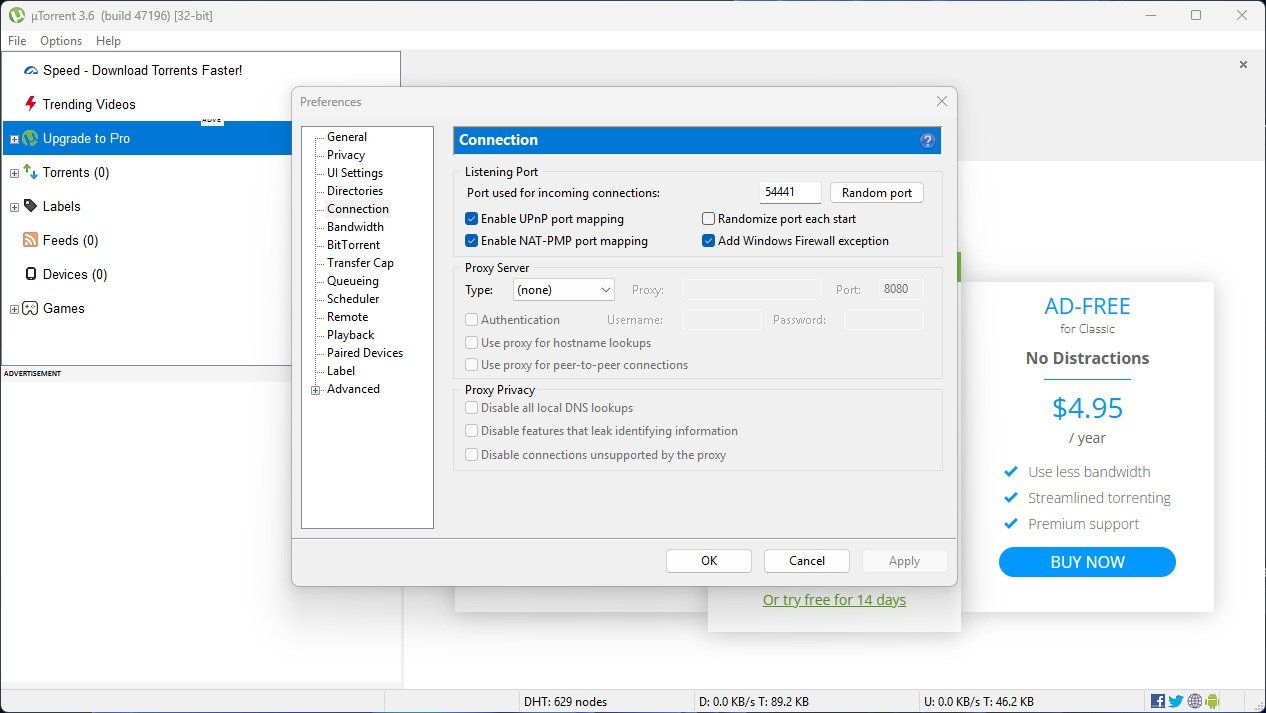
Task: Click the globe web icon
Action: [1194, 702]
